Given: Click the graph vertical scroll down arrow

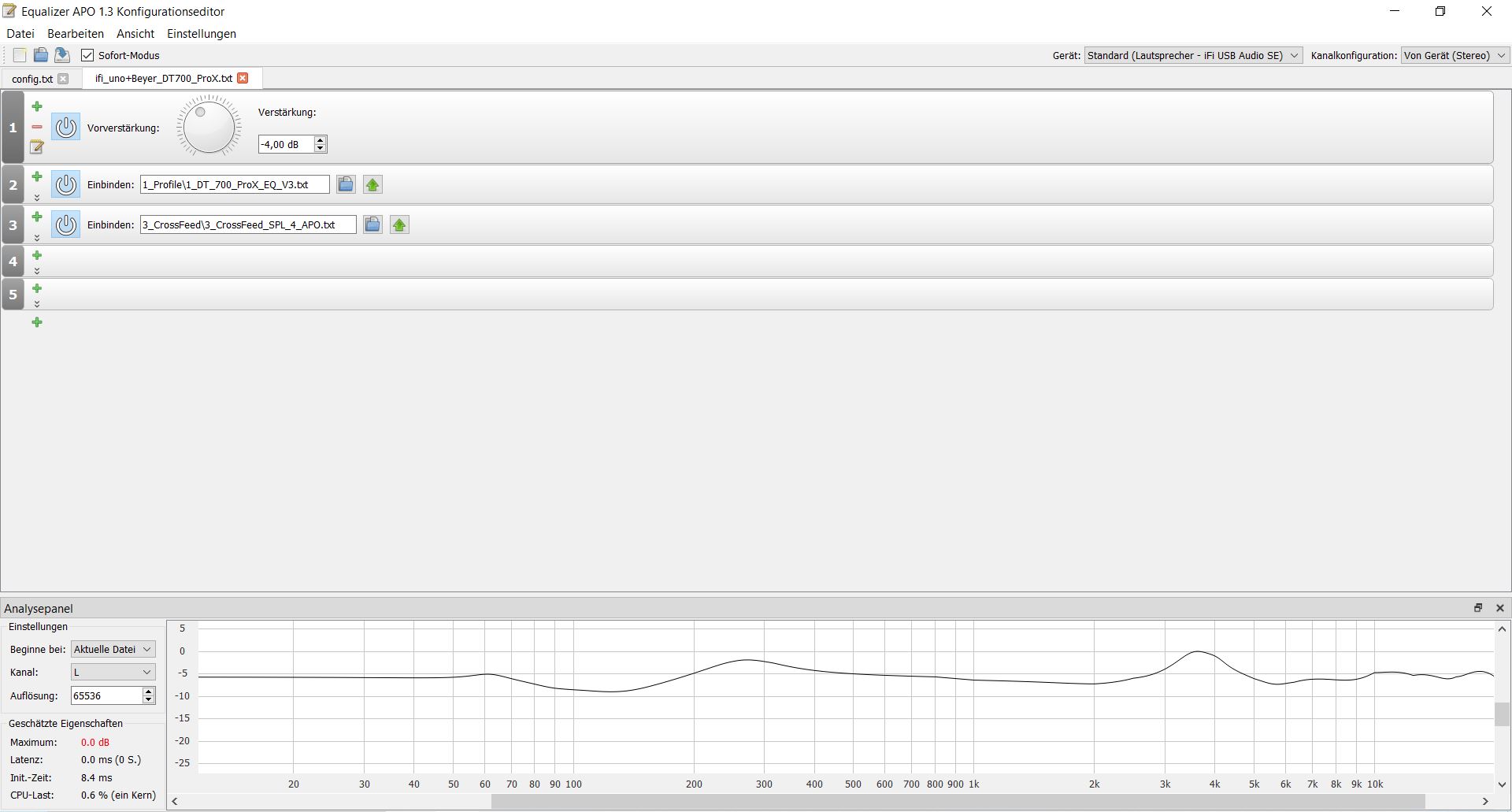Looking at the screenshot, I should (x=1502, y=784).
